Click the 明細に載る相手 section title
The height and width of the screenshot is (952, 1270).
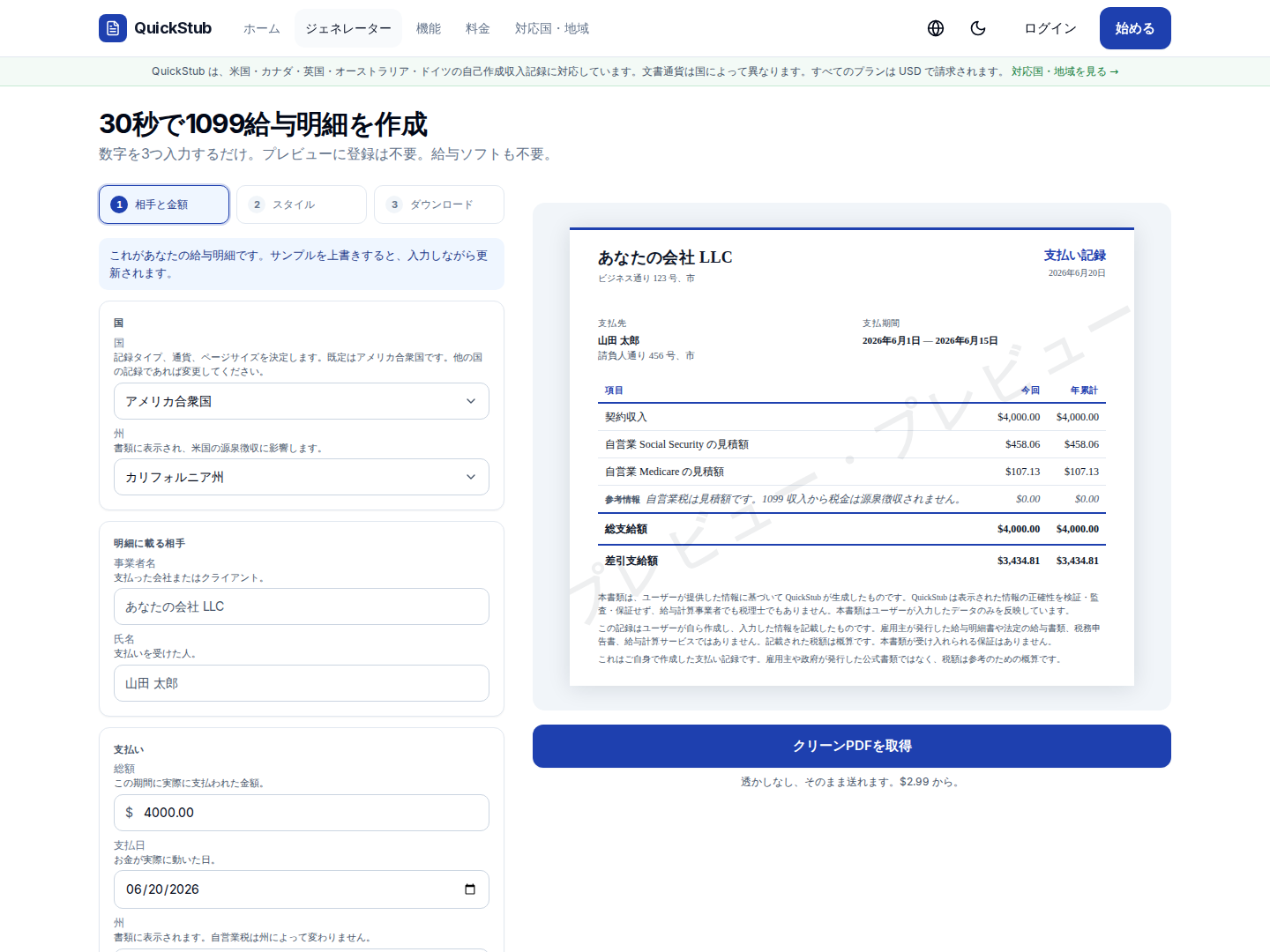coord(149,543)
